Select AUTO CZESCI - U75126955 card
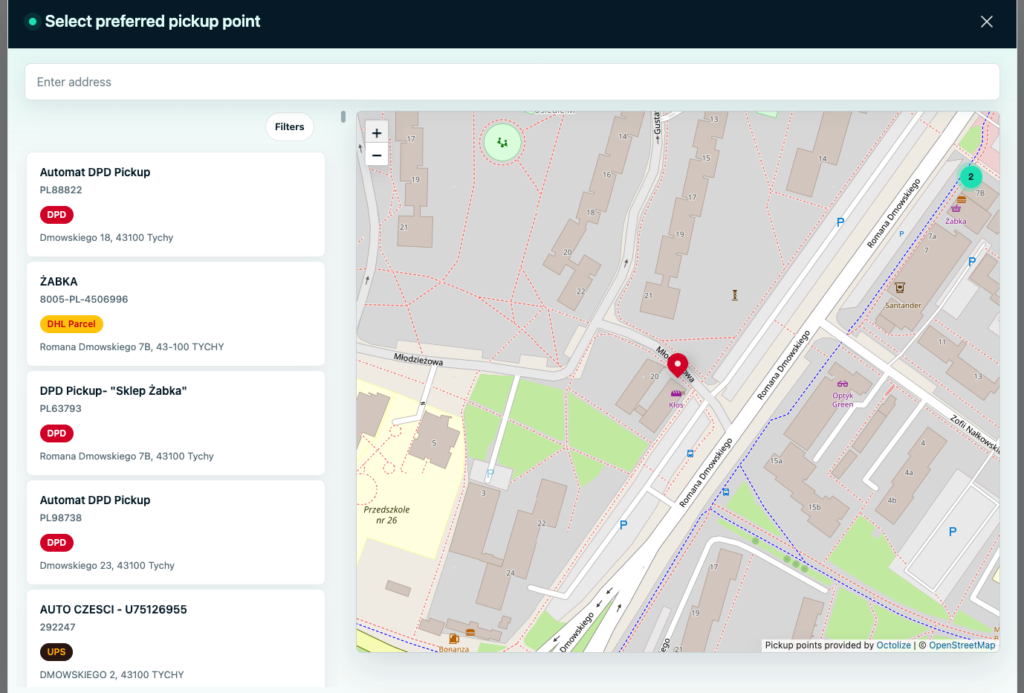This screenshot has height=693, width=1024. (x=176, y=638)
